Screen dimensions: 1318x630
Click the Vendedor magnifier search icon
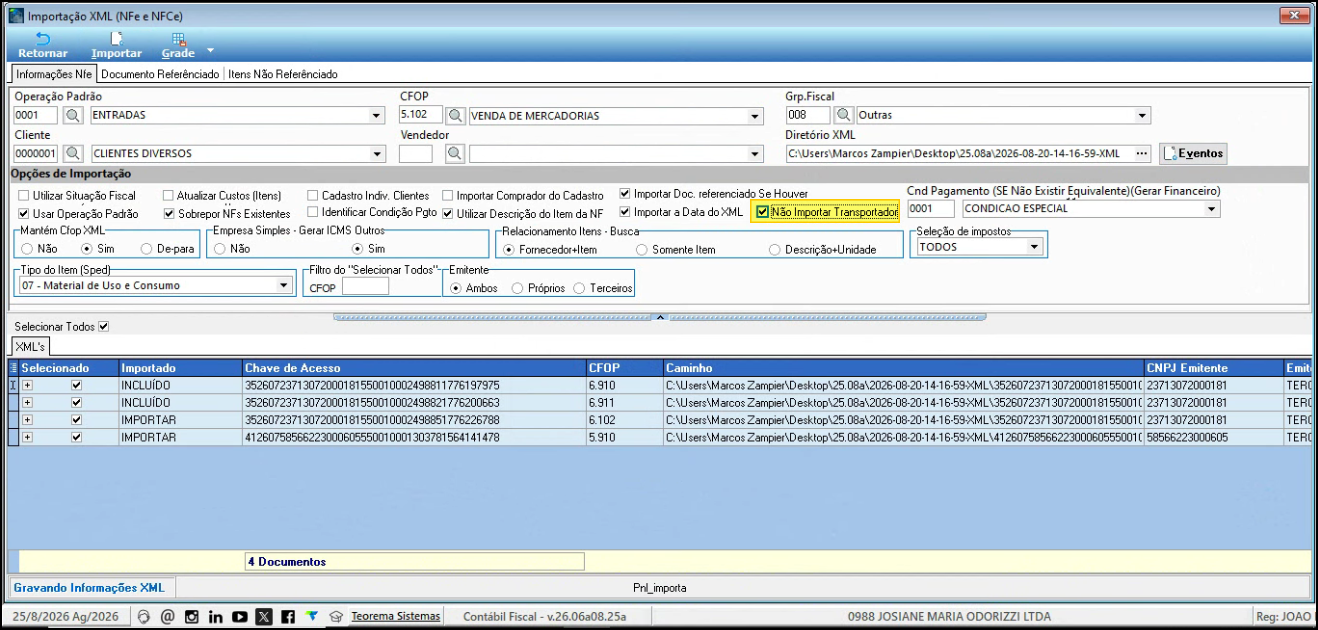455,153
